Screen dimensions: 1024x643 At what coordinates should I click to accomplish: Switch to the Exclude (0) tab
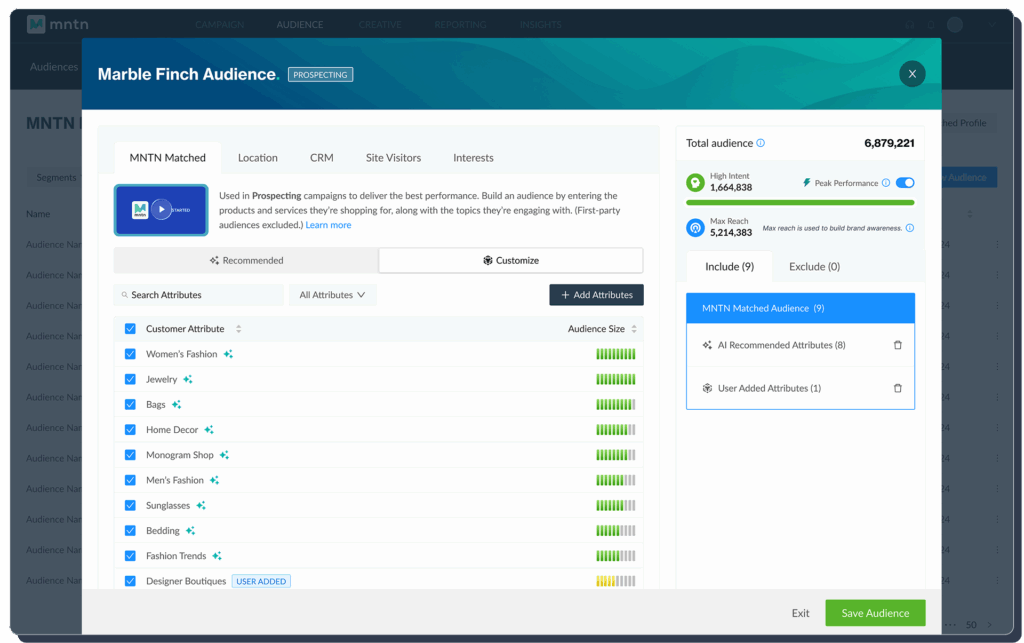814,267
